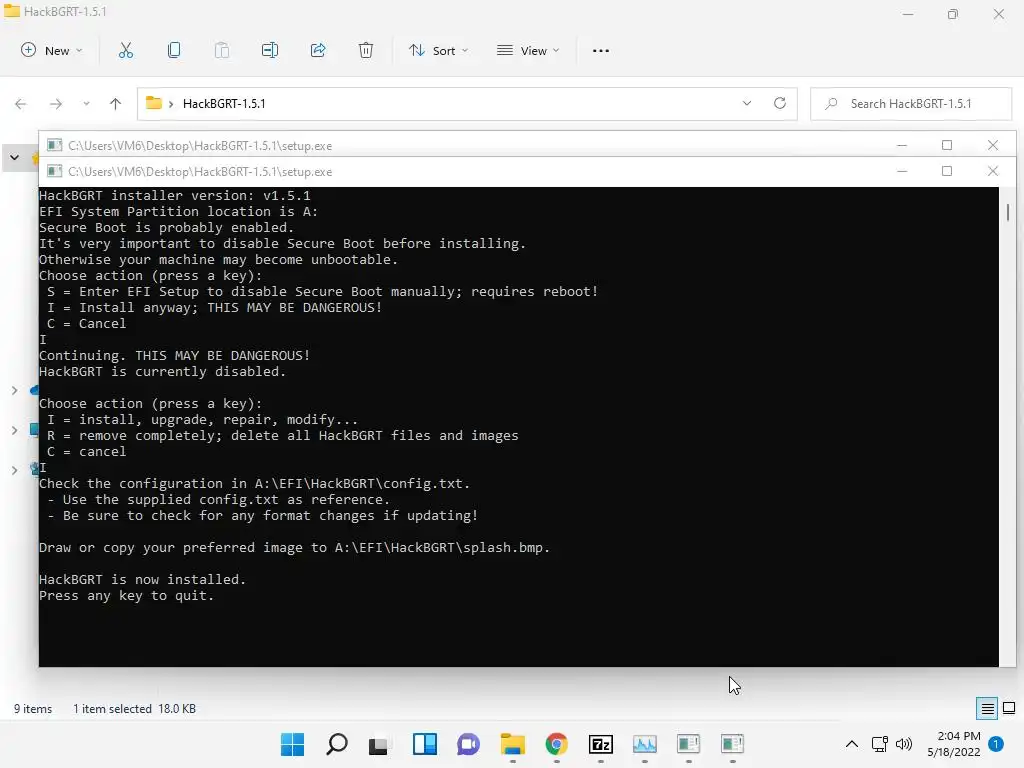Image resolution: width=1024 pixels, height=768 pixels.
Task: Collapse the first navigation pane section
Action: pyautogui.click(x=14, y=157)
